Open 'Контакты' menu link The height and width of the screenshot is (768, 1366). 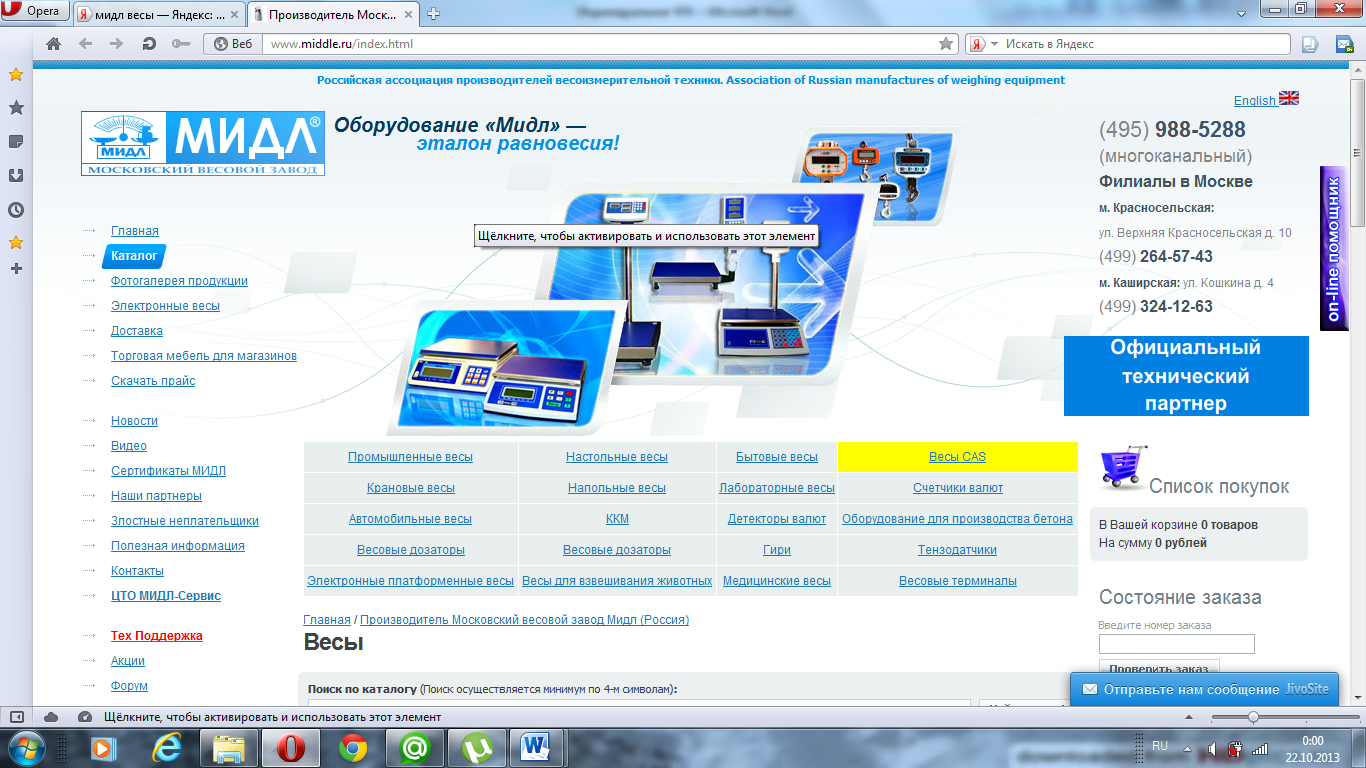[137, 571]
